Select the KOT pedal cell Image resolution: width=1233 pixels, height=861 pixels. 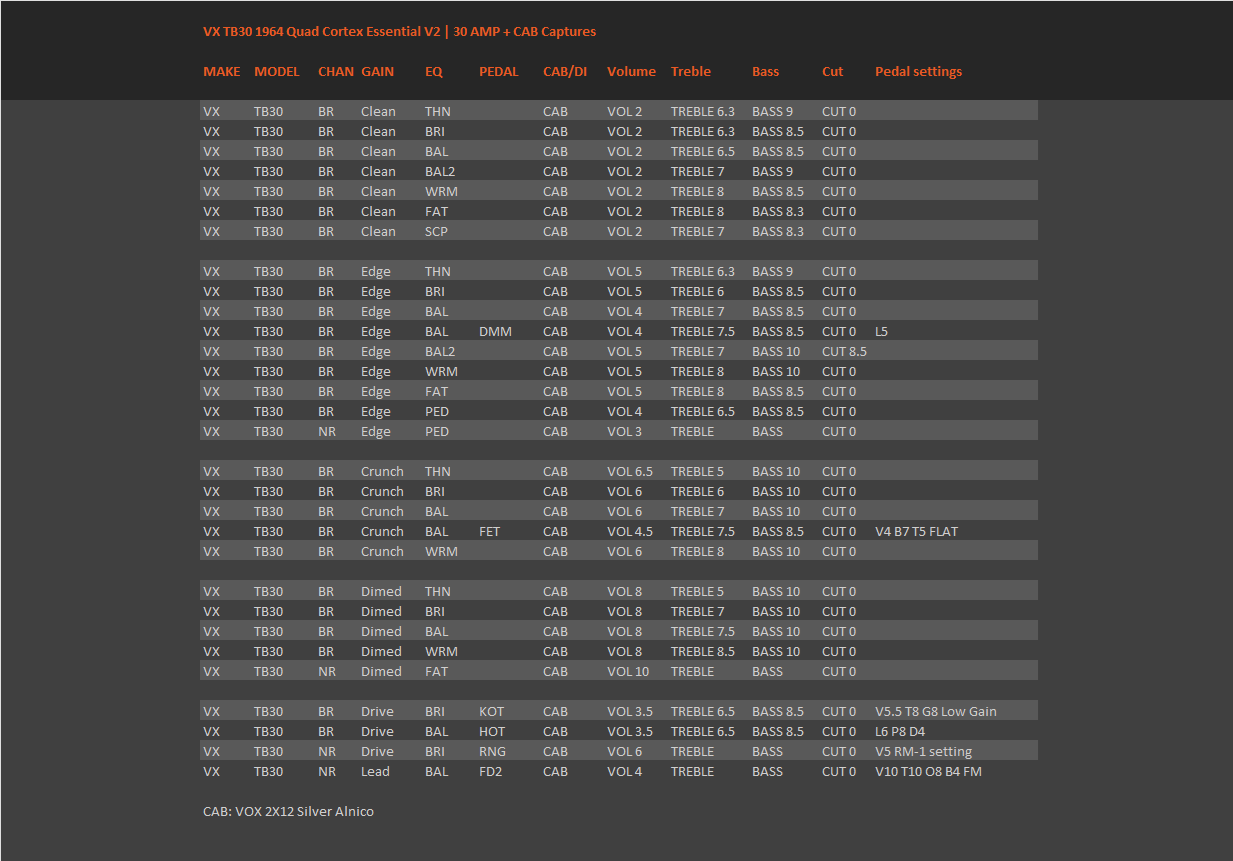tap(491, 711)
